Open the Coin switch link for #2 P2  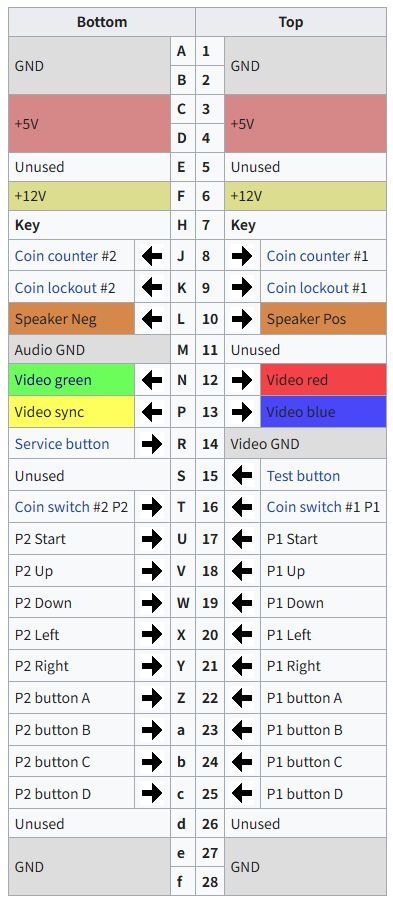pyautogui.click(x=52, y=507)
